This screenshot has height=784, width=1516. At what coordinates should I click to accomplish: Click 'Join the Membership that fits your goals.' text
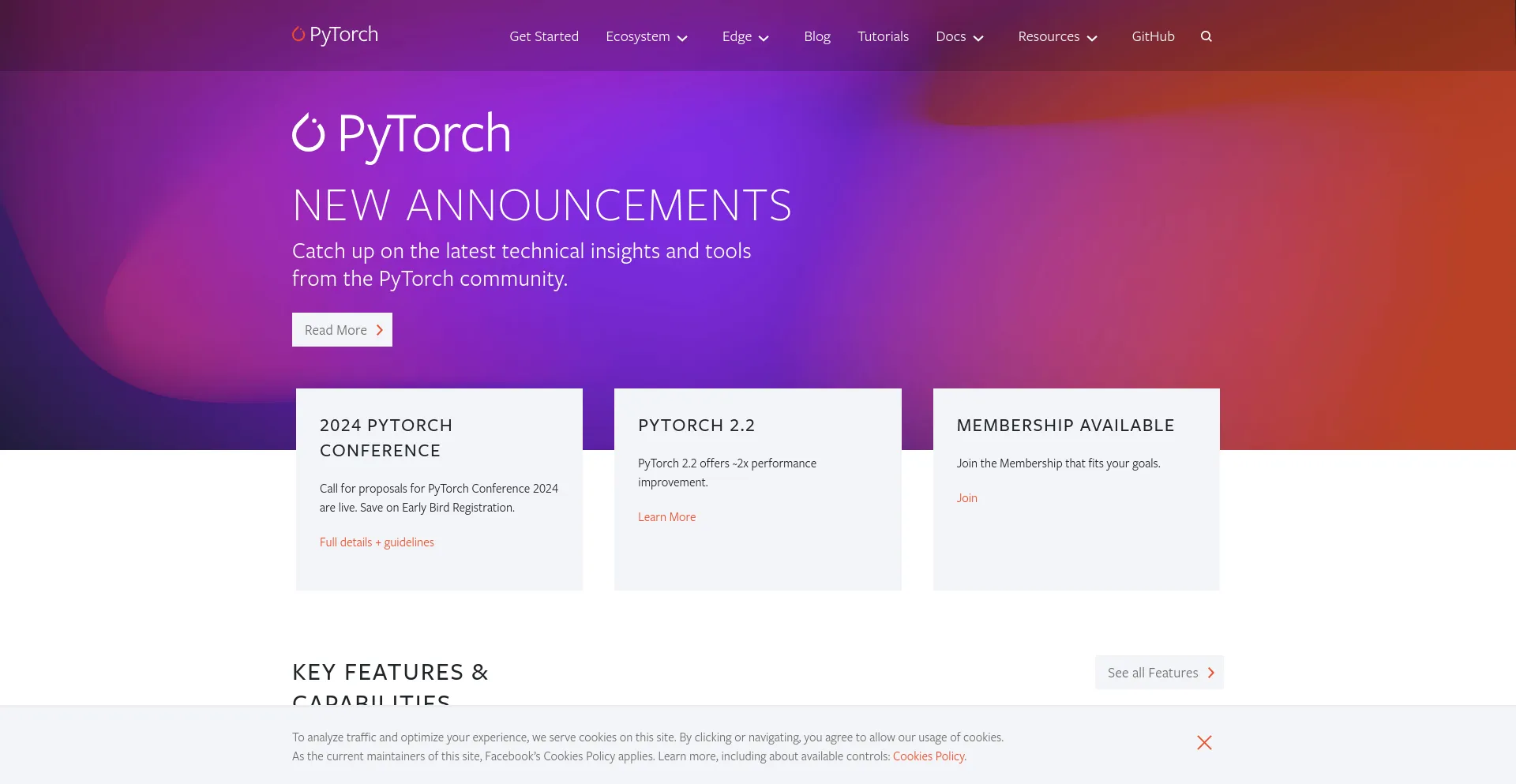(x=1058, y=463)
